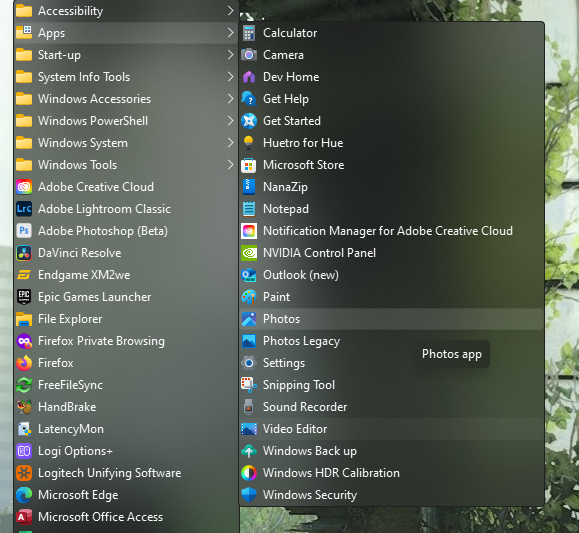Click the Microsoft Store icon
579x533 pixels.
point(249,165)
